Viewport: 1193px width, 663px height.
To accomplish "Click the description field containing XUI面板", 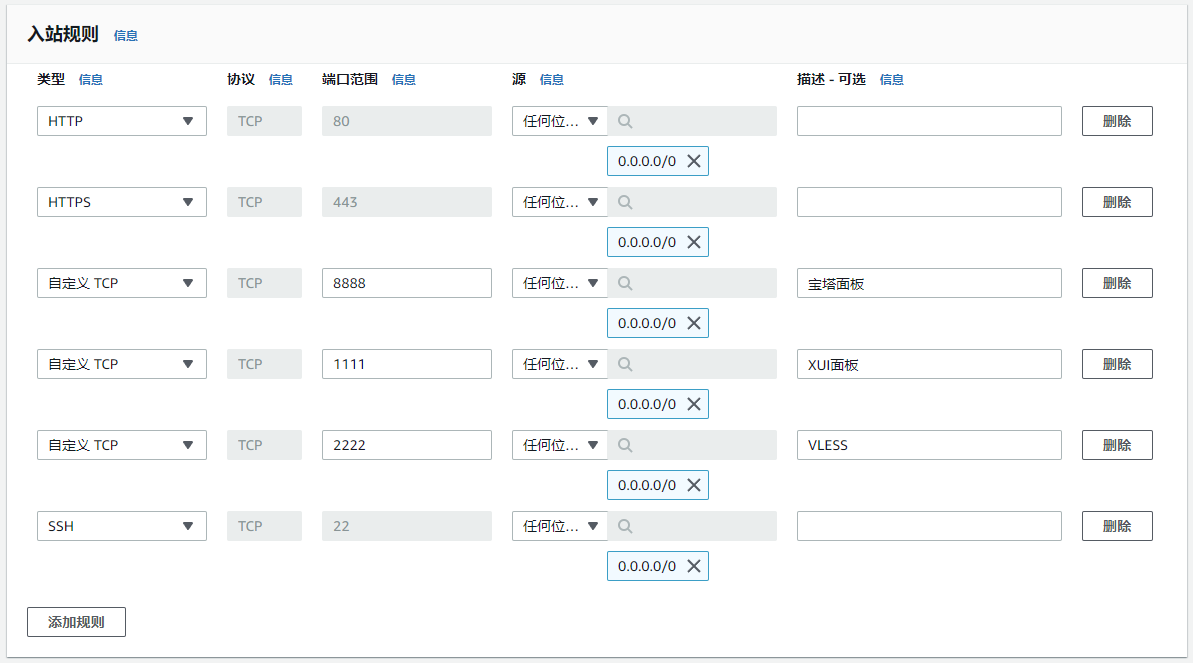I will tap(928, 364).
